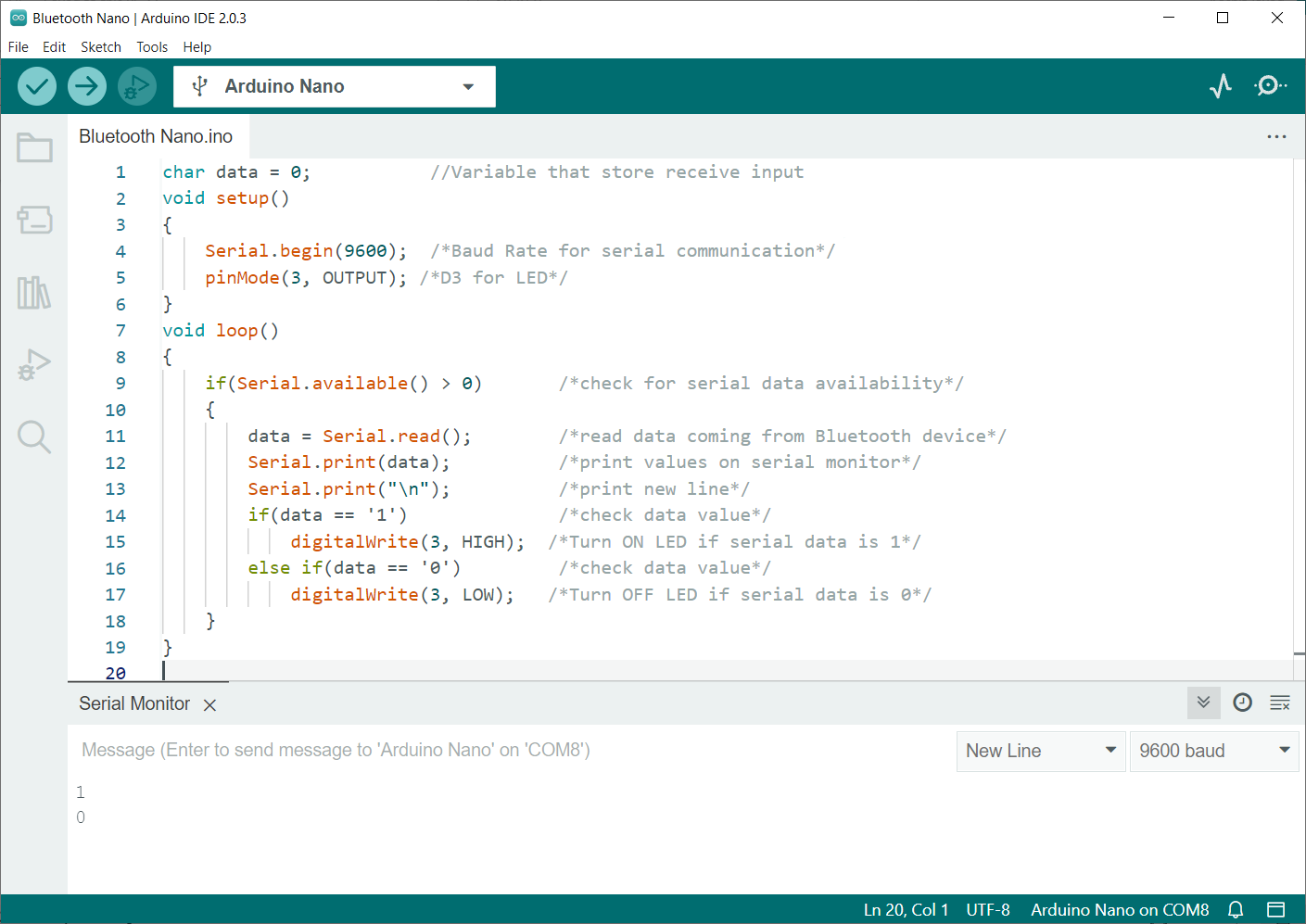This screenshot has height=924, width=1306.
Task: Click line number 9 in the gutter
Action: (120, 384)
